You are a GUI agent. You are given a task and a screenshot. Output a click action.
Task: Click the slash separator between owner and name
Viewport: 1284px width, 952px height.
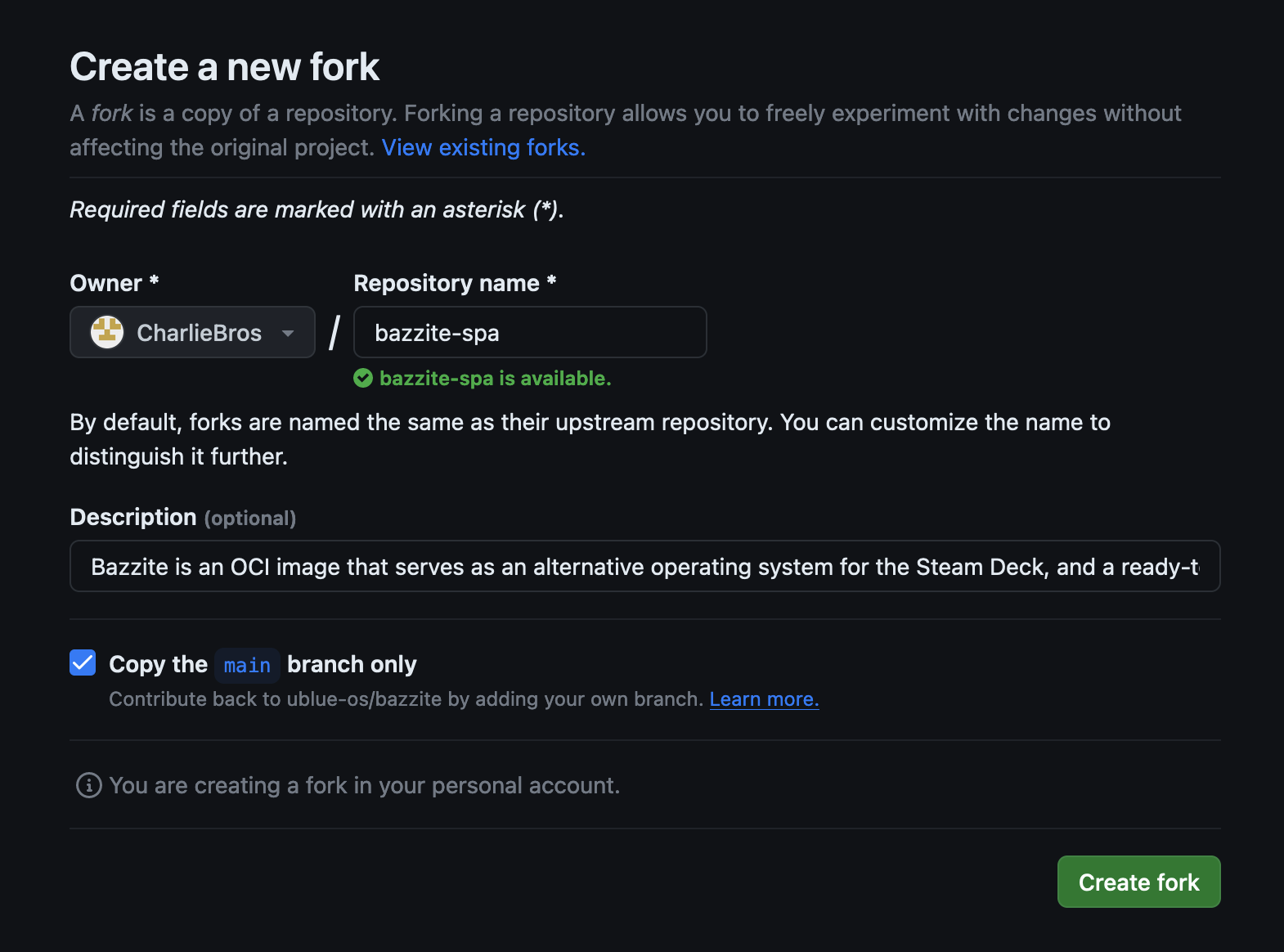334,333
